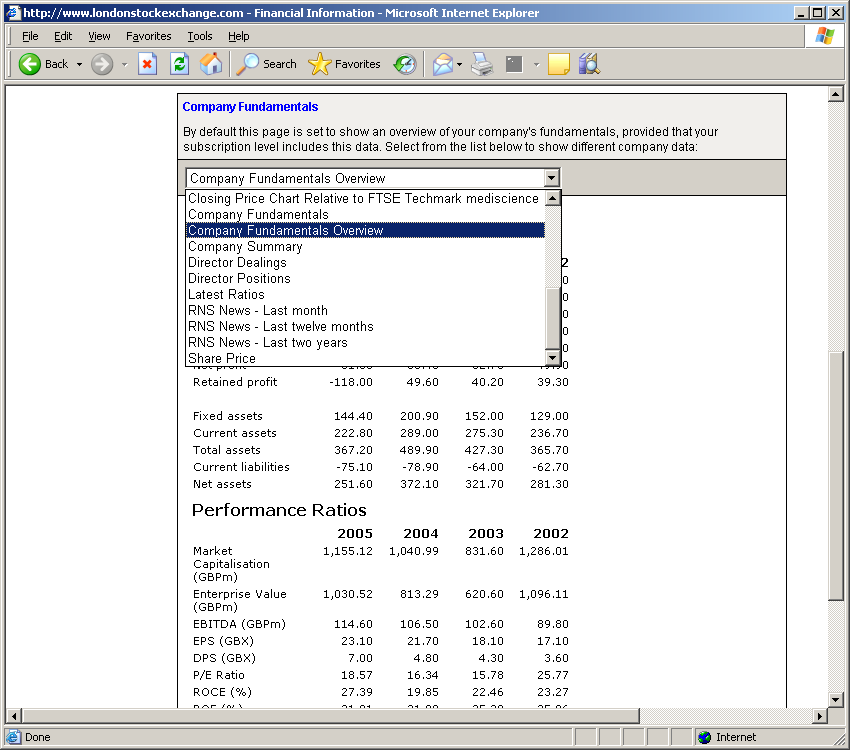Go to Home page icon
Image resolution: width=850 pixels, height=750 pixels.
[211, 64]
